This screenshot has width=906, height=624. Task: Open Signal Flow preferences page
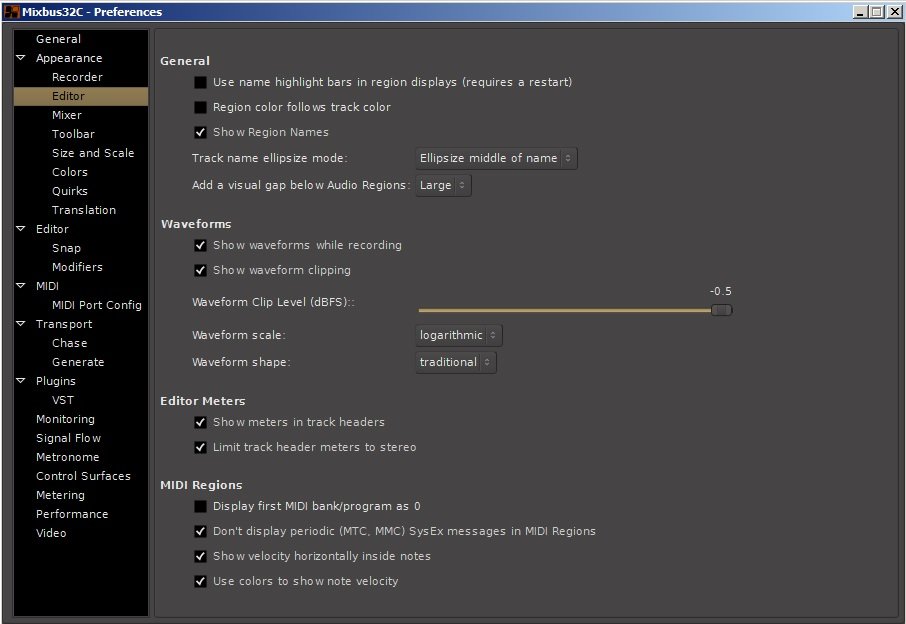68,439
